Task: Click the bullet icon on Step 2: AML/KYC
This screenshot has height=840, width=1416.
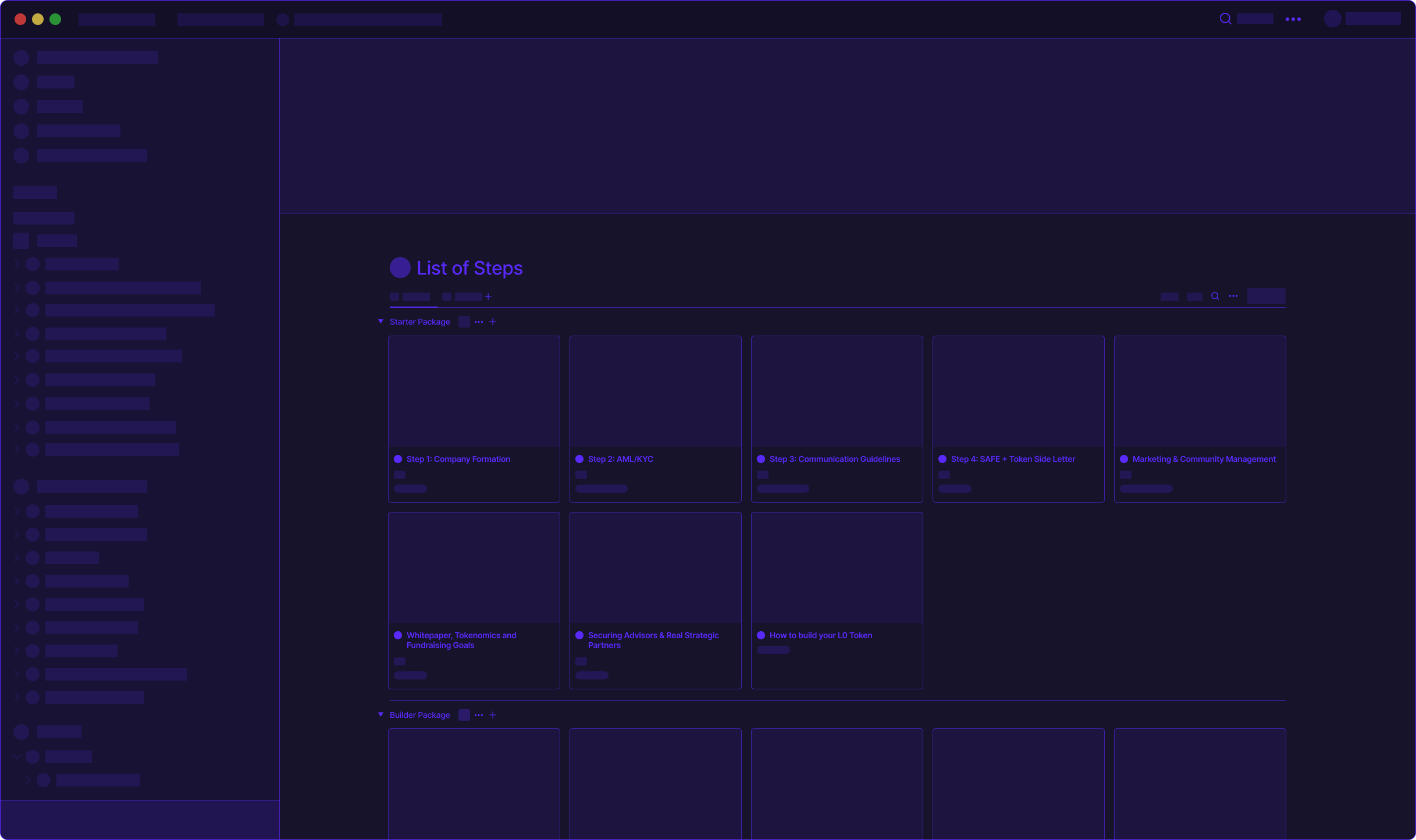Action: pyautogui.click(x=579, y=459)
